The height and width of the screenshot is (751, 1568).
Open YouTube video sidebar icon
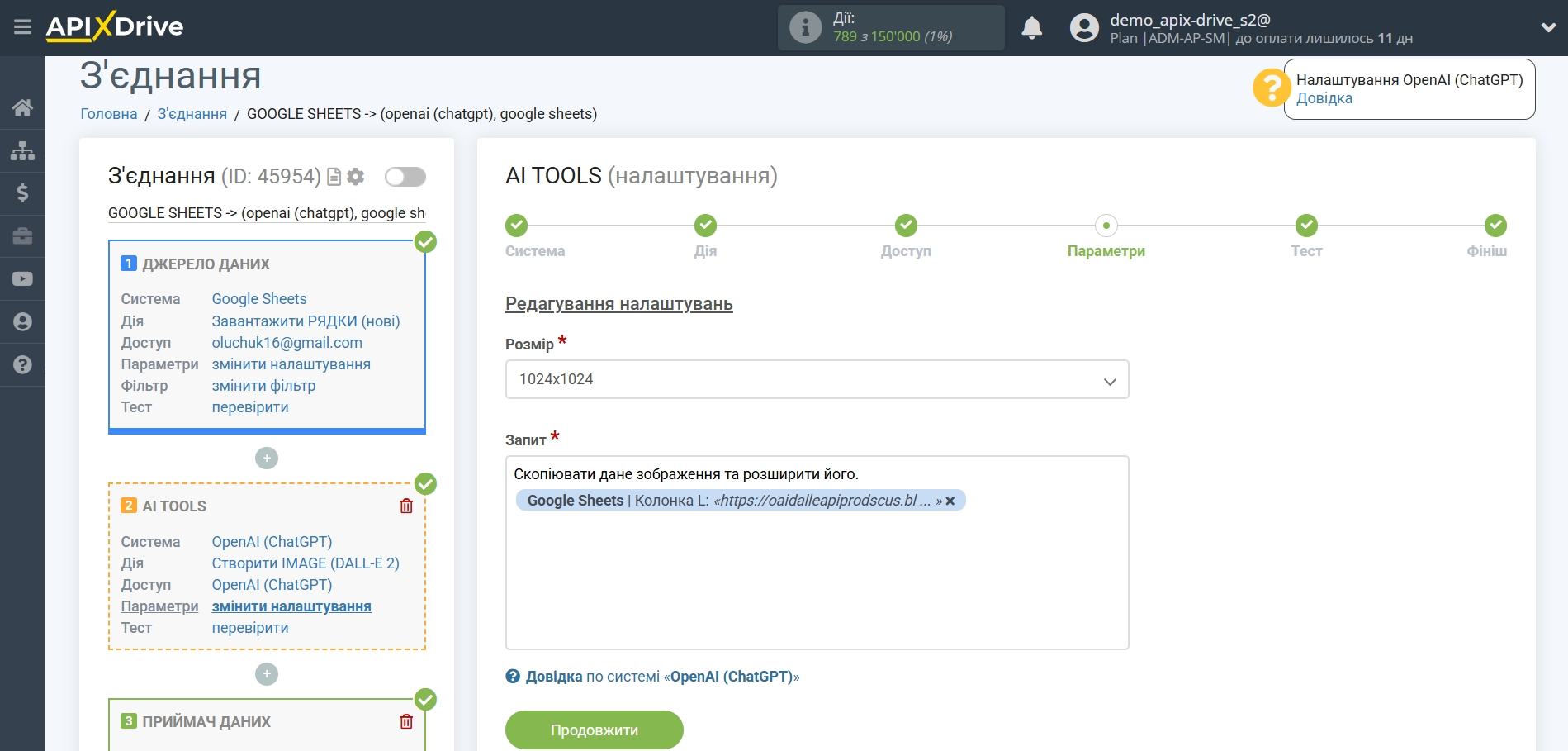pyautogui.click(x=22, y=279)
